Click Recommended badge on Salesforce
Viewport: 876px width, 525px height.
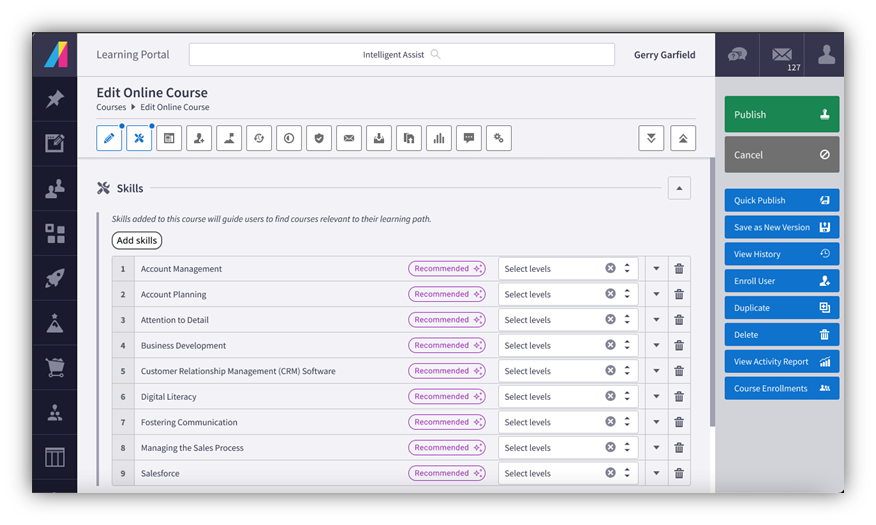tap(447, 473)
